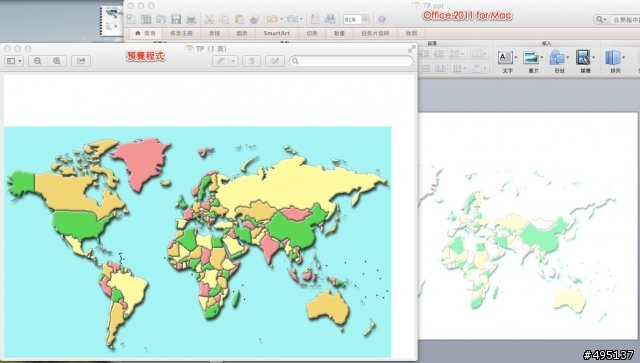Open the 排列 arrange dropdown arrow
The width and height of the screenshot is (640, 363).
click(x=623, y=58)
